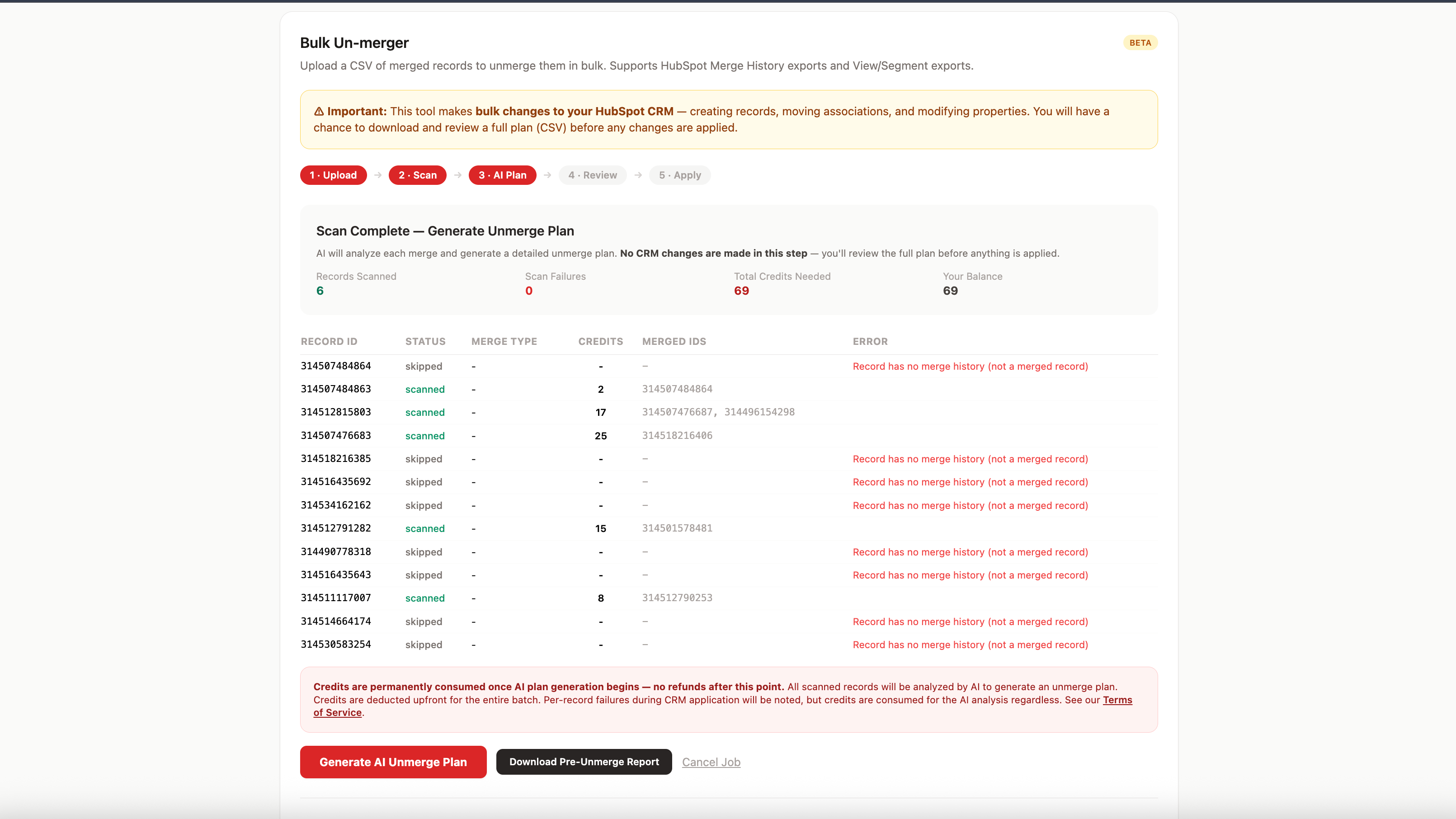This screenshot has height=819, width=1456.
Task: Select merged ID 314507476687 in the table
Action: pos(677,412)
